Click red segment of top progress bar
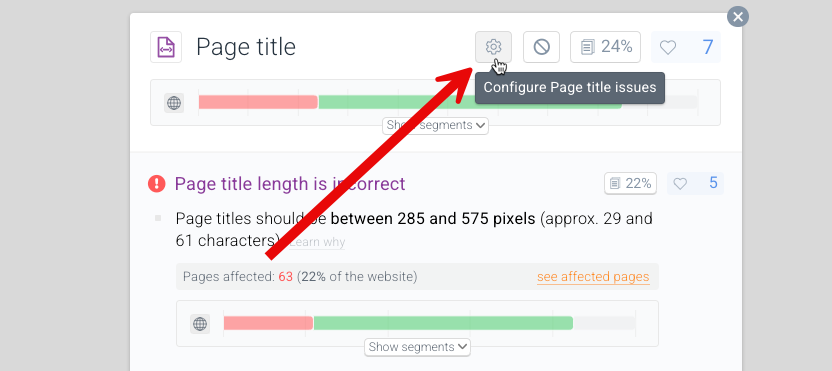Screen dimensions: 832x371 click(x=258, y=102)
